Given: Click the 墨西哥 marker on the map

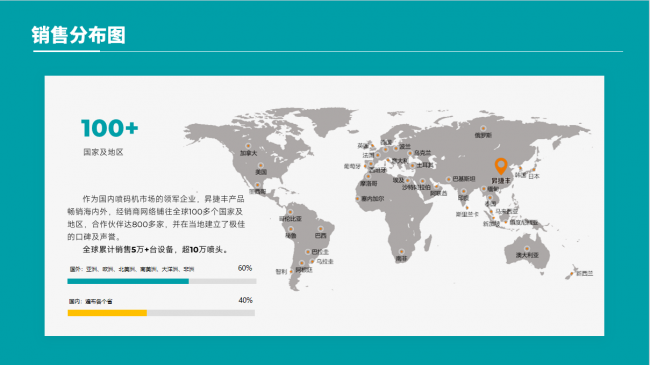Looking at the screenshot, I should 257,185.
